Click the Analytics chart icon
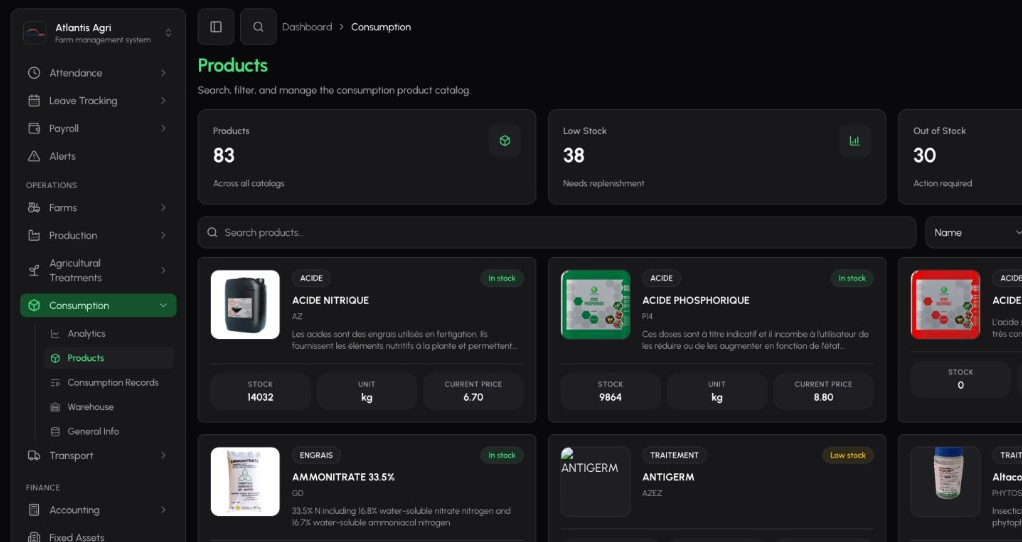This screenshot has width=1022, height=542. pos(55,334)
